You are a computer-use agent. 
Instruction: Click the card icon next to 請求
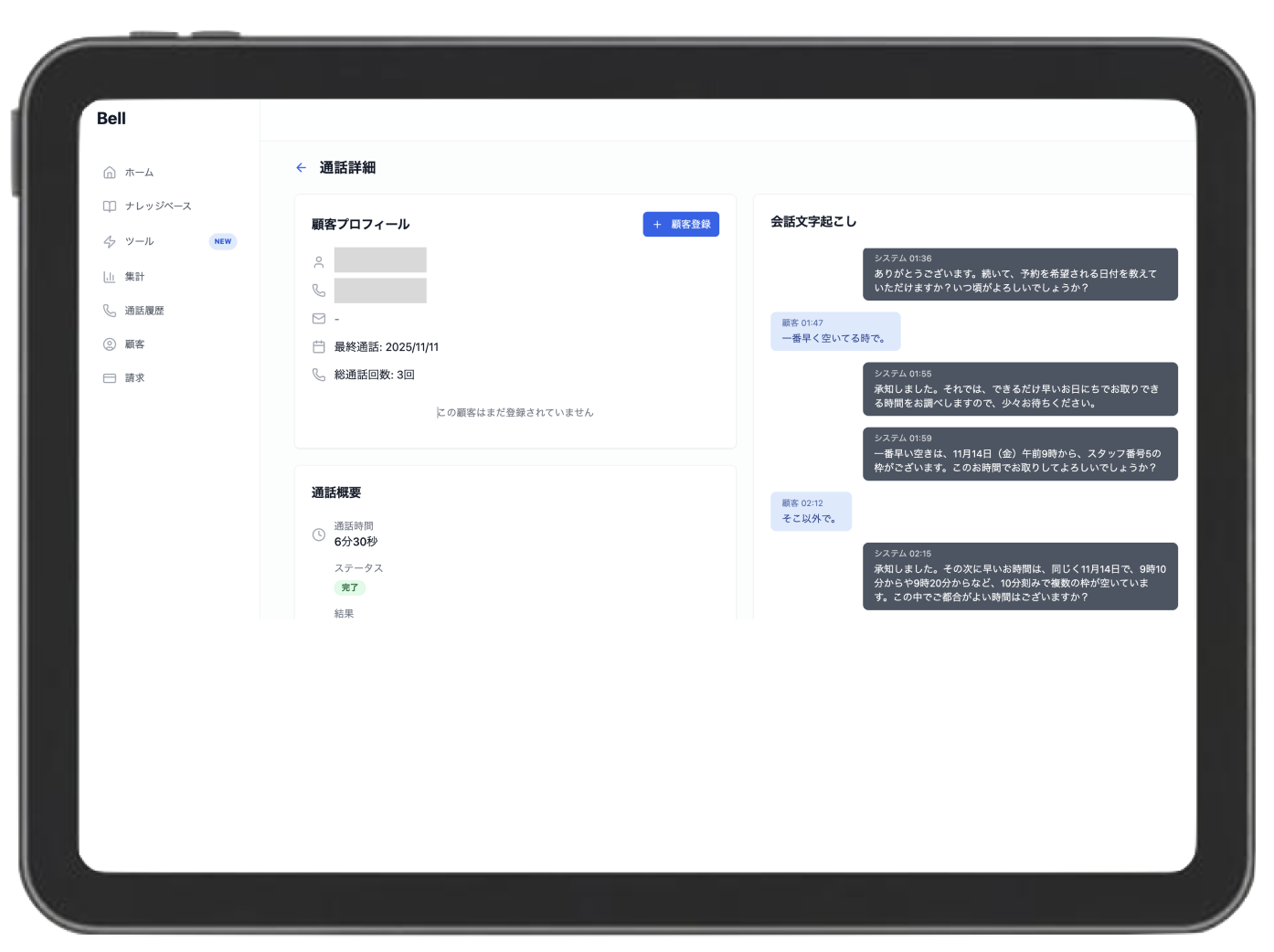point(109,377)
